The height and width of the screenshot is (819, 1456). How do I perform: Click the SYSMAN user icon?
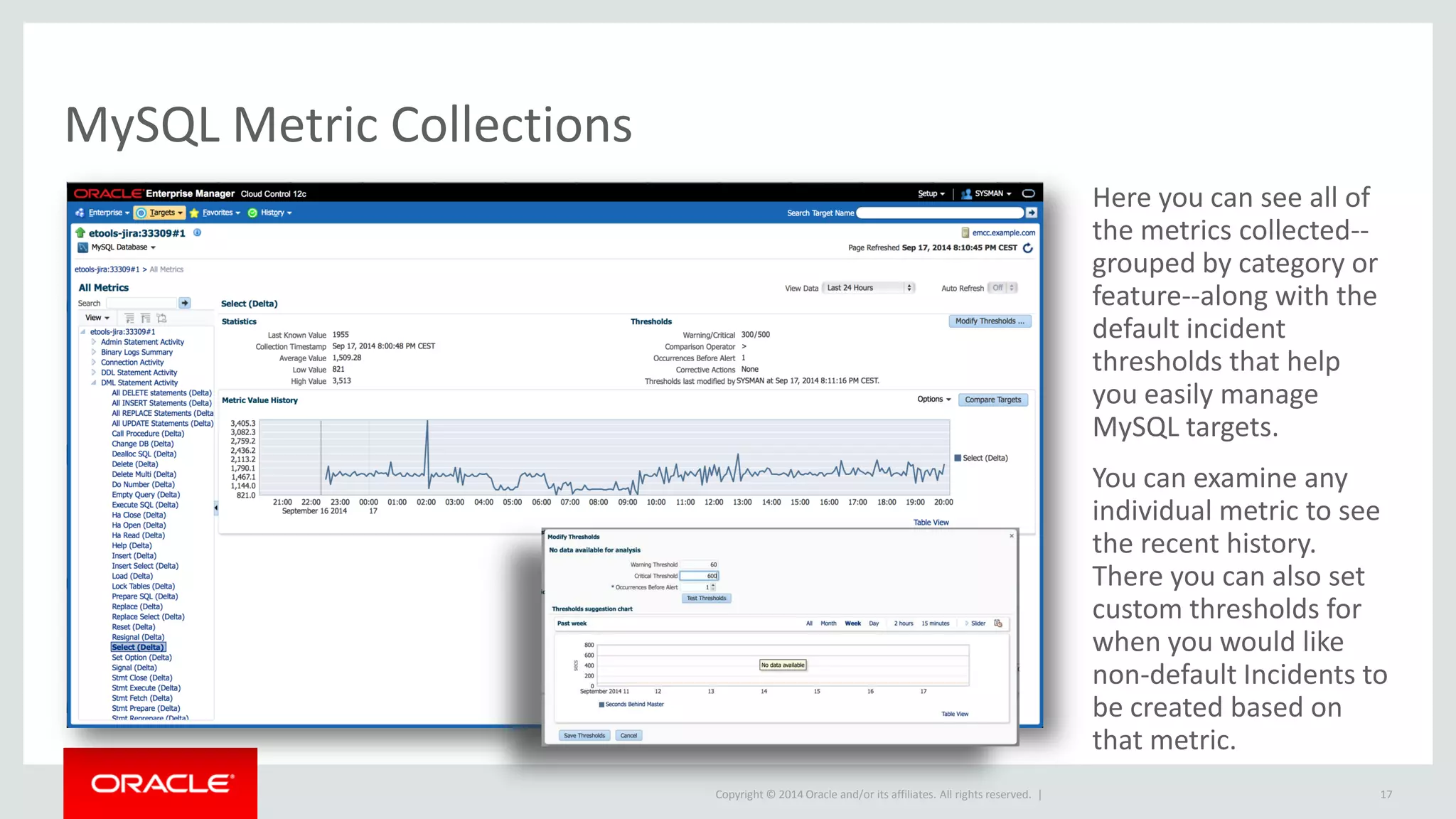966,193
